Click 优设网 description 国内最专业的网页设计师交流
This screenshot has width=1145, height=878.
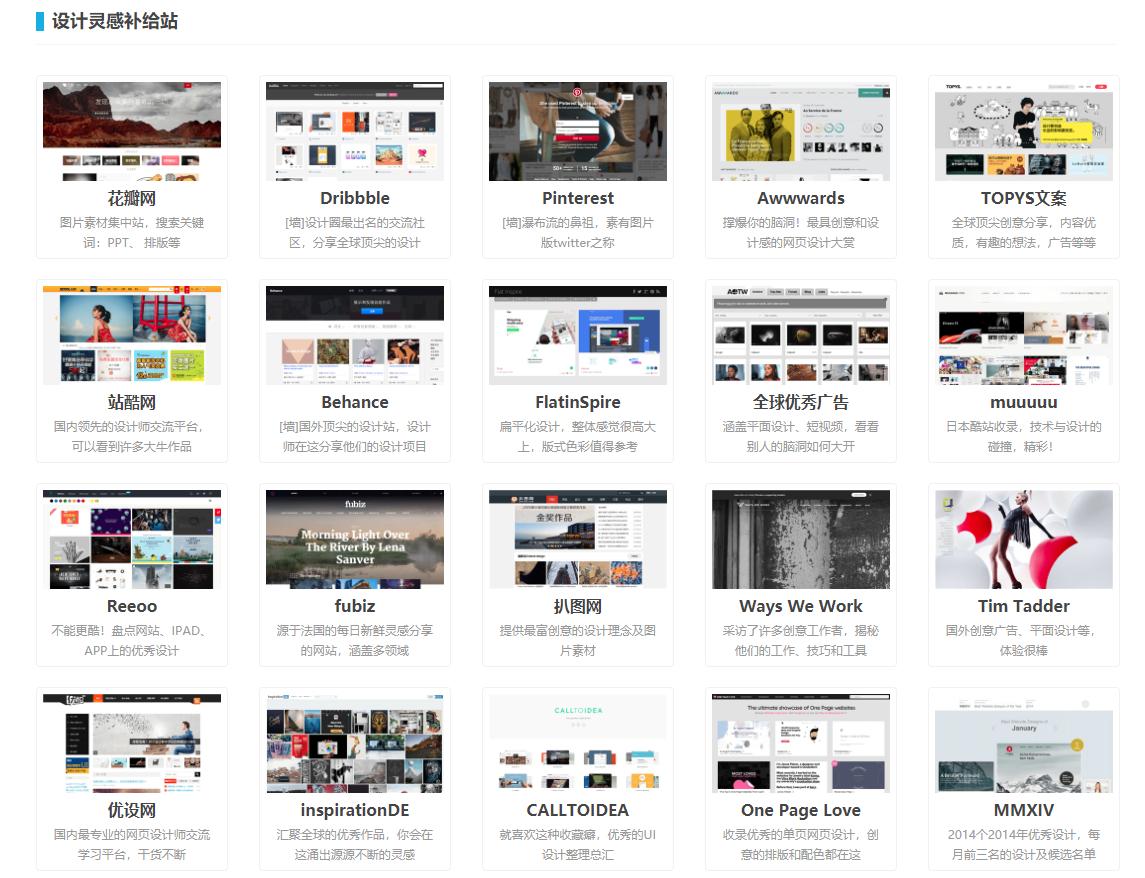coord(132,844)
